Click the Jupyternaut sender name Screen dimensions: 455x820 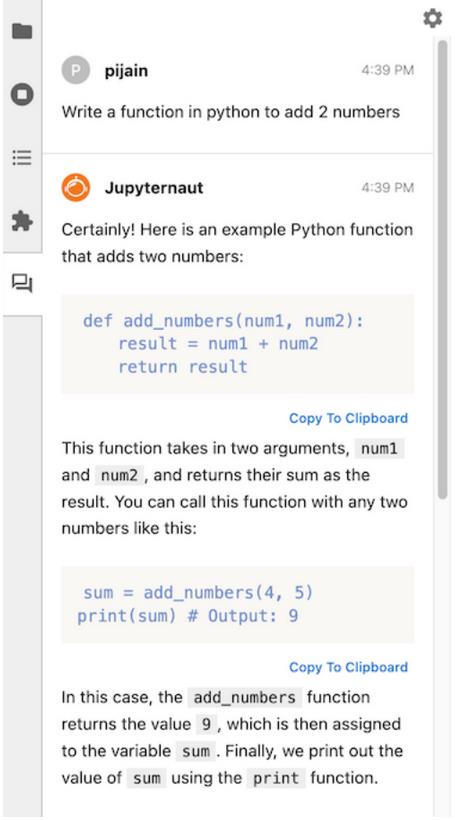click(154, 188)
